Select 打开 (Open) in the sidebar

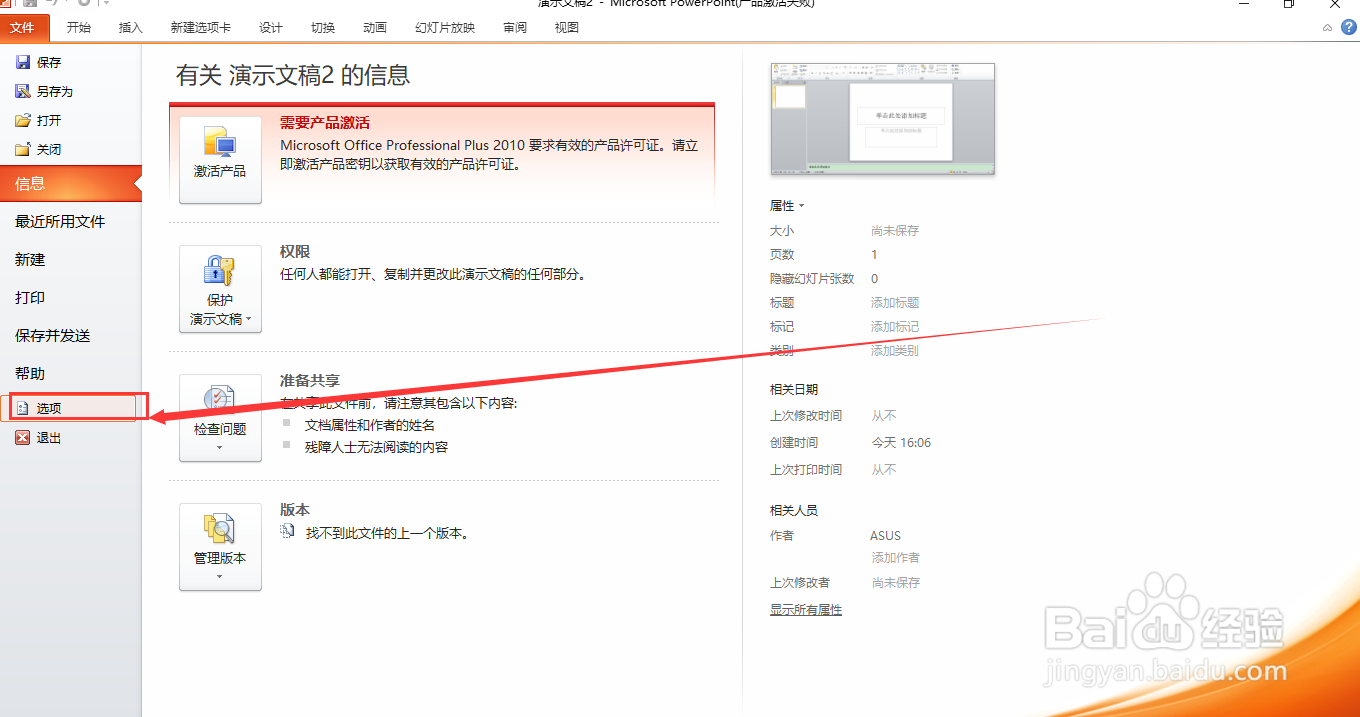[40, 119]
